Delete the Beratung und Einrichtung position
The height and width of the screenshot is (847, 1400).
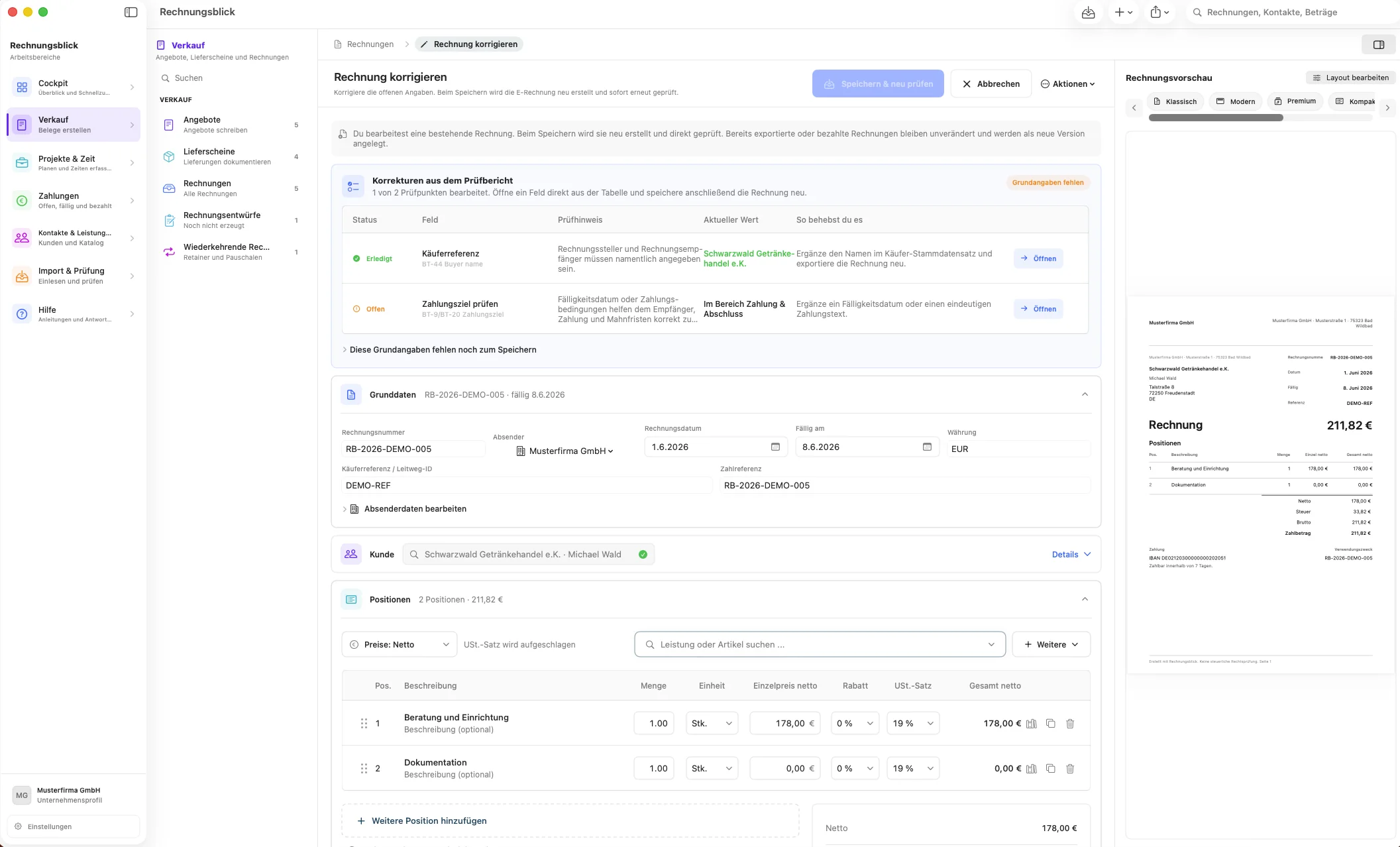click(1070, 724)
